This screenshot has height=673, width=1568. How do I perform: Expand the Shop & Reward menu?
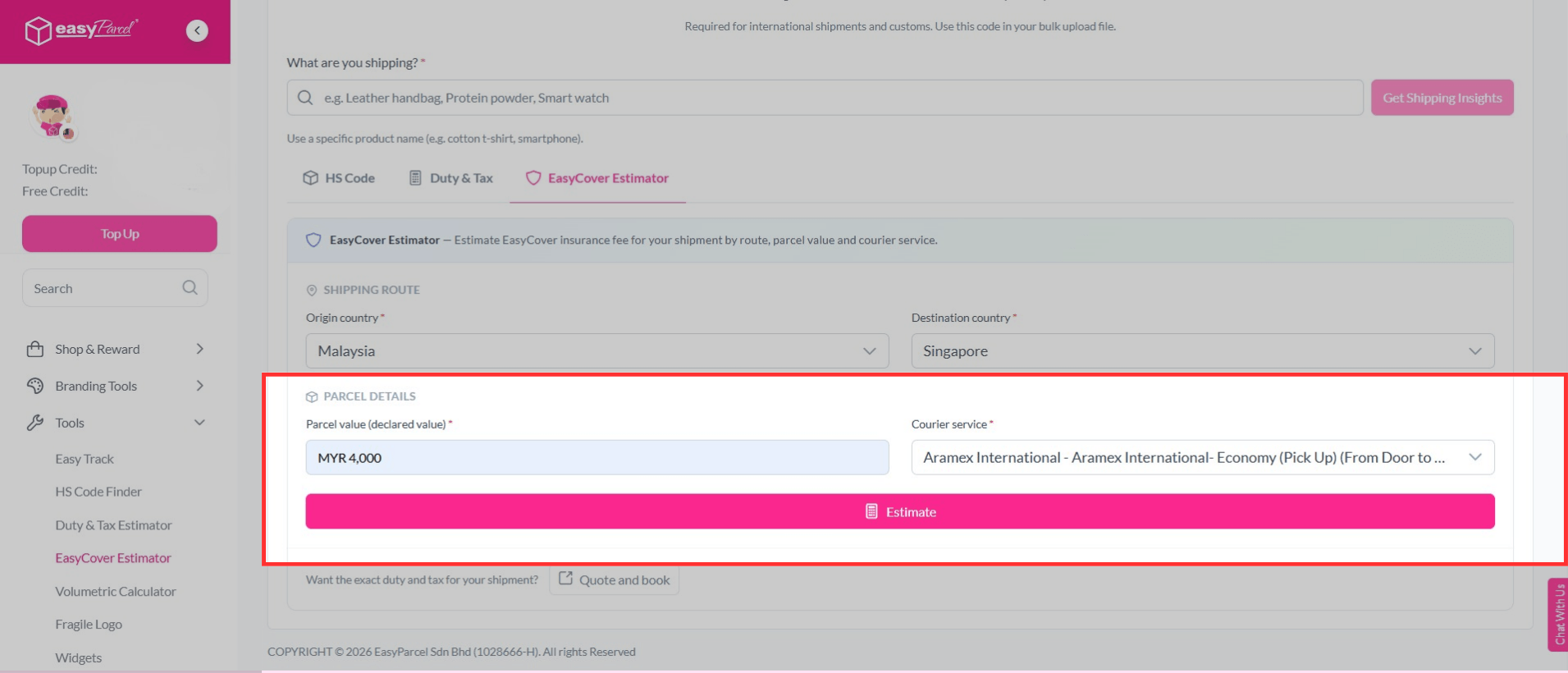pos(199,349)
